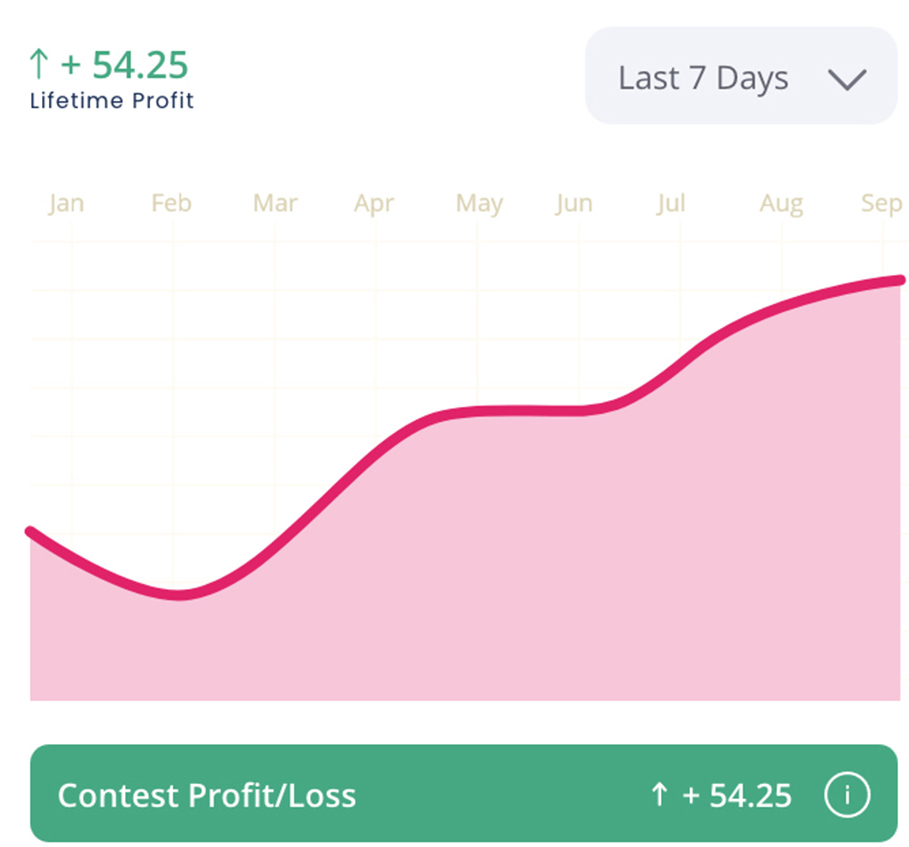This screenshot has height=847, width=909.
Task: Click the profit line's lowest dip near Feb
Action: 180,596
